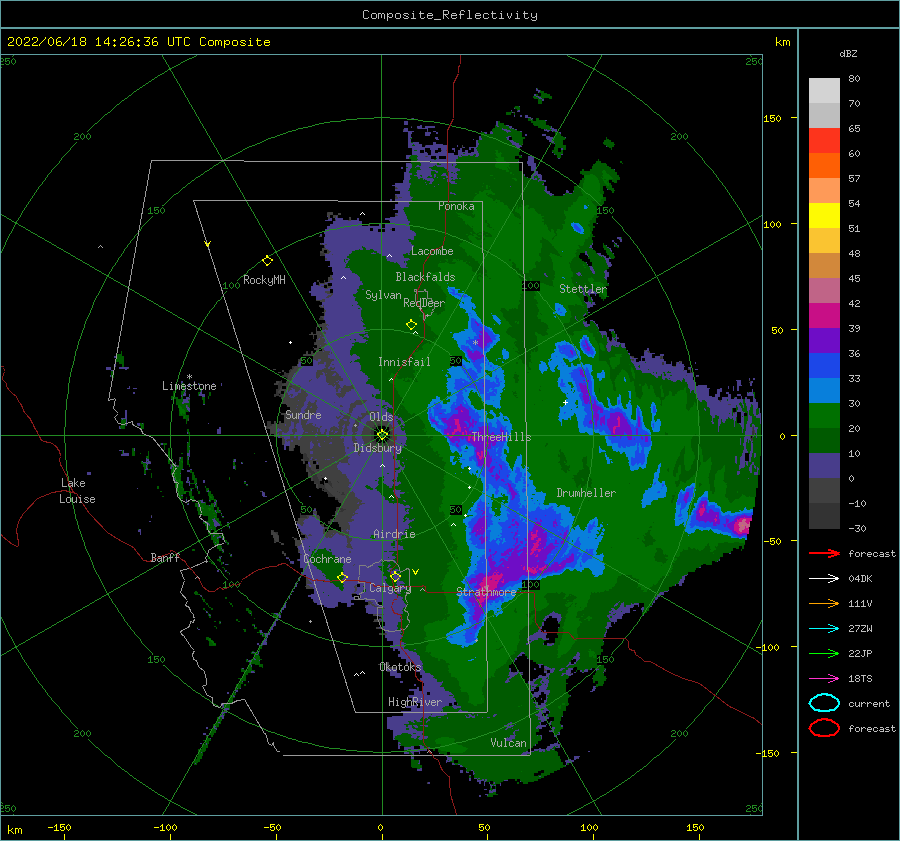
Task: Click the 150 value on right axis
Action: (772, 118)
